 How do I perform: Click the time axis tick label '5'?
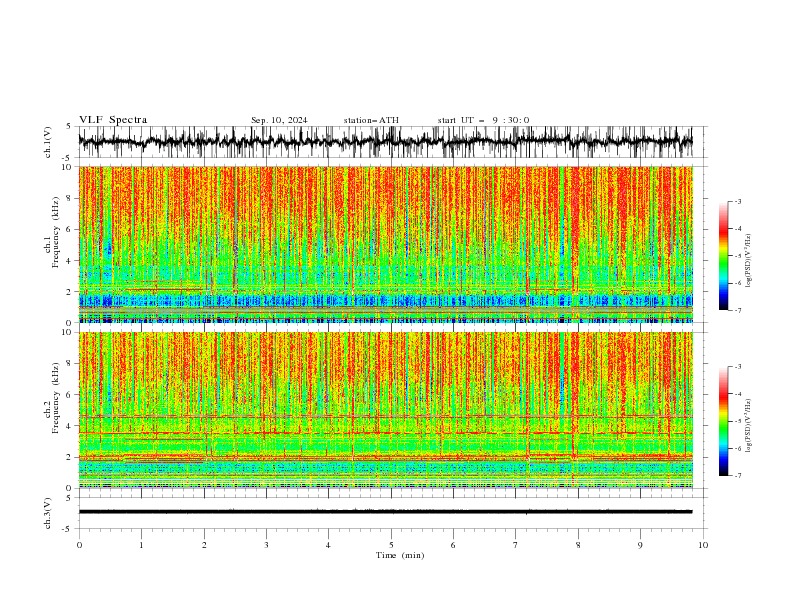391,545
